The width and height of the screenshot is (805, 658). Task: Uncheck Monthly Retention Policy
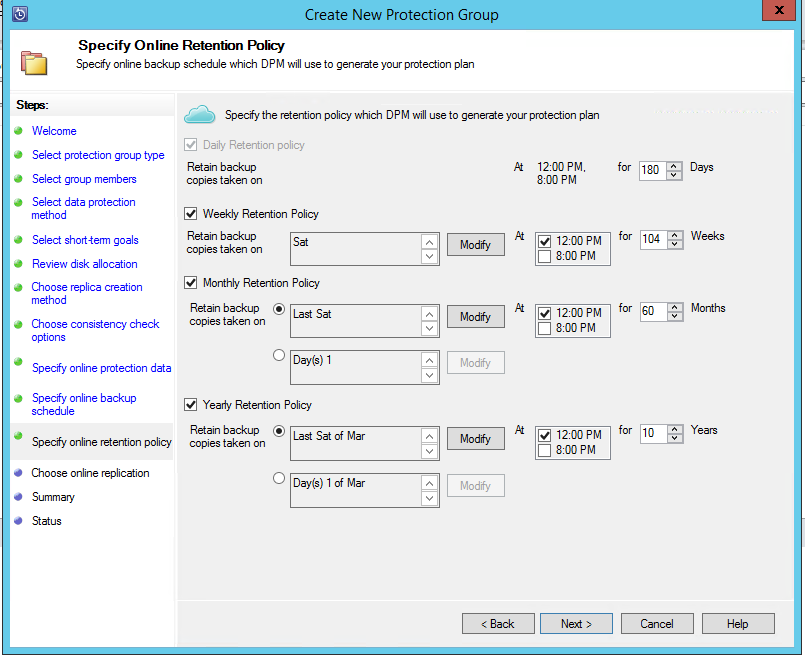tap(190, 282)
